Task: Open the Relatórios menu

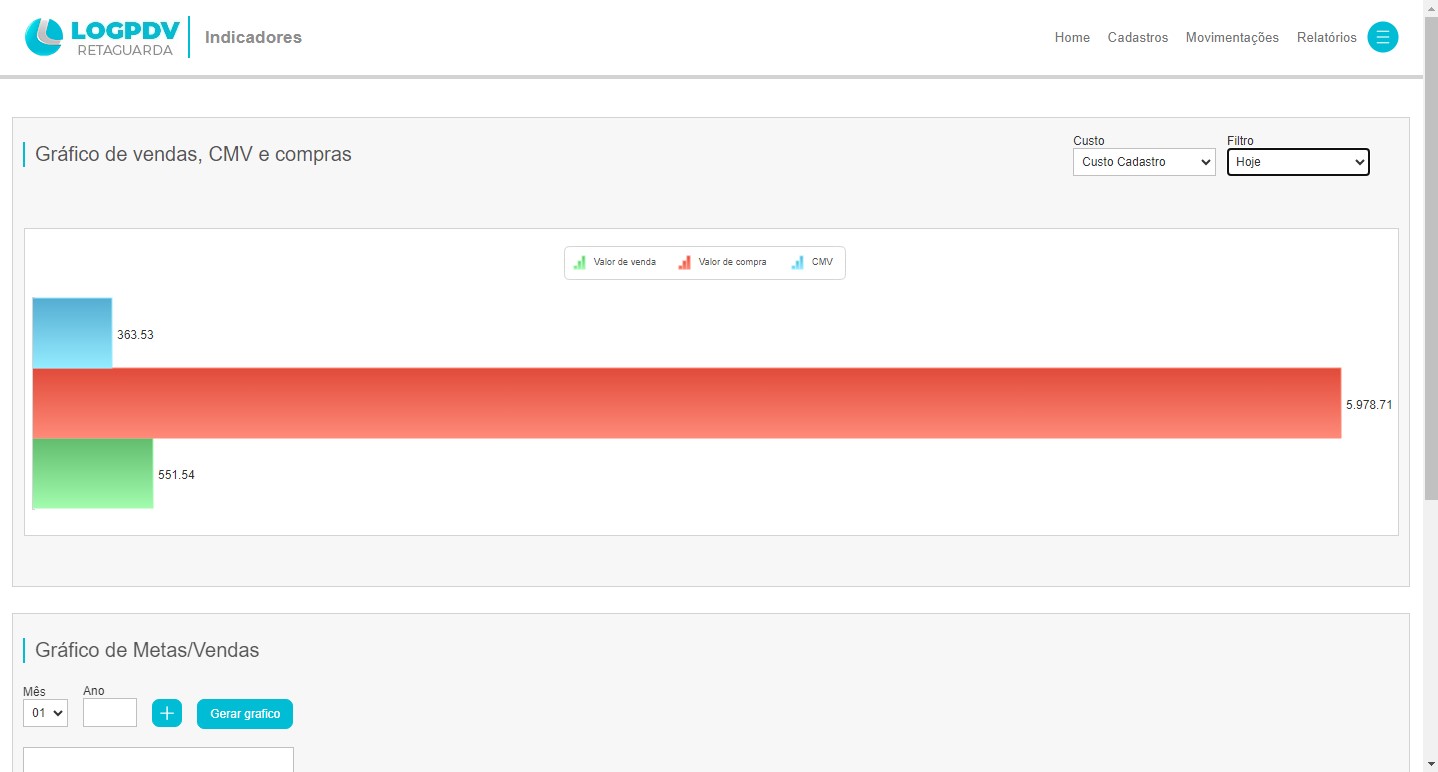Action: (x=1326, y=38)
